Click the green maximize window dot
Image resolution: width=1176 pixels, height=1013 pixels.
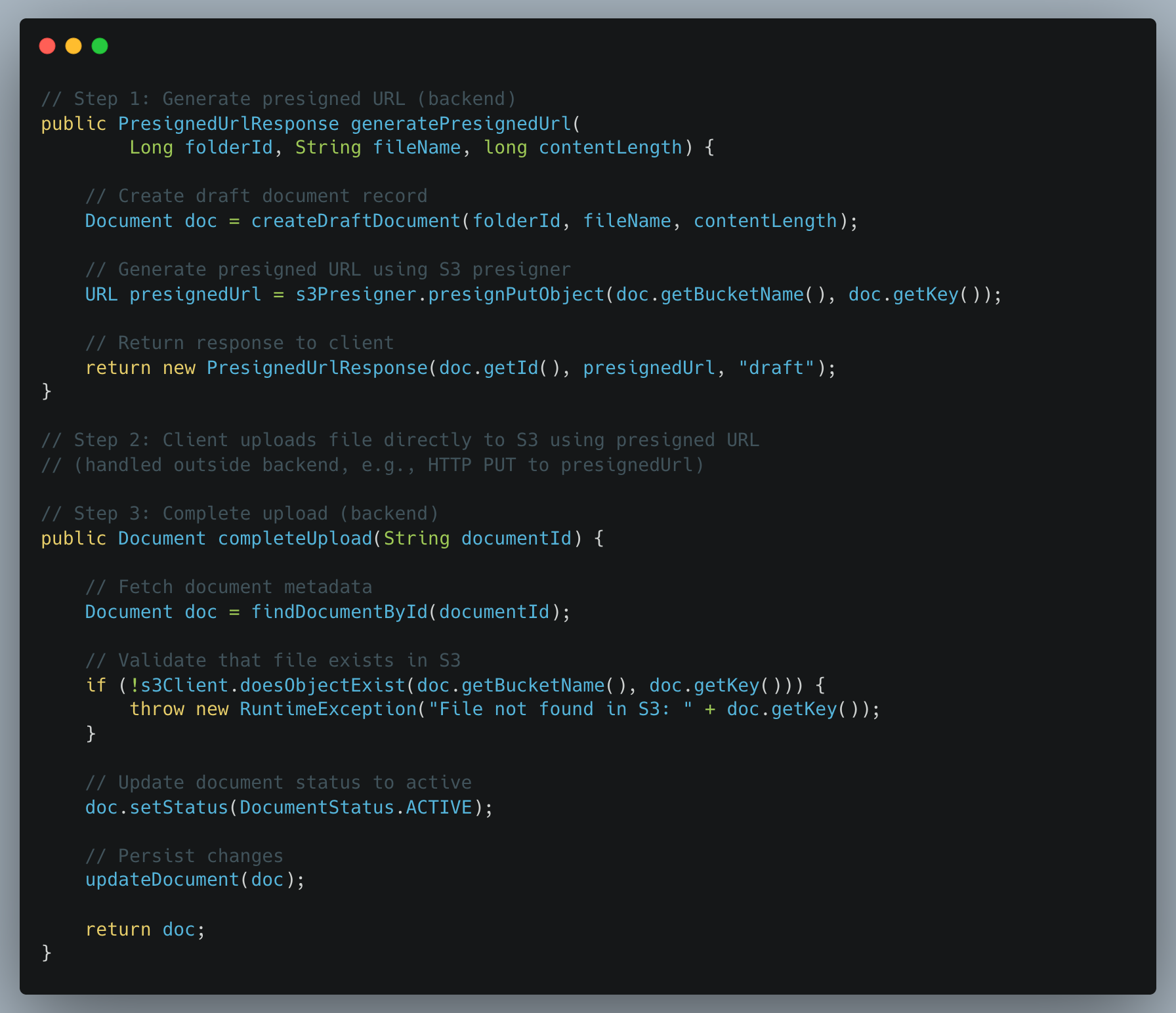click(x=100, y=46)
